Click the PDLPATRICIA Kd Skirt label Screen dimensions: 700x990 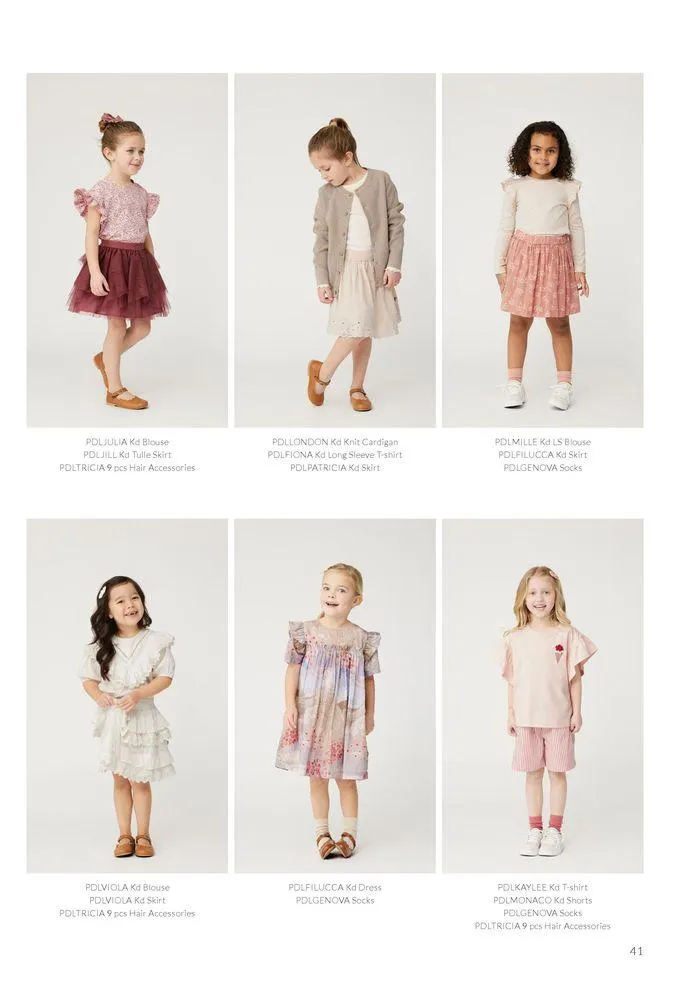[335, 468]
